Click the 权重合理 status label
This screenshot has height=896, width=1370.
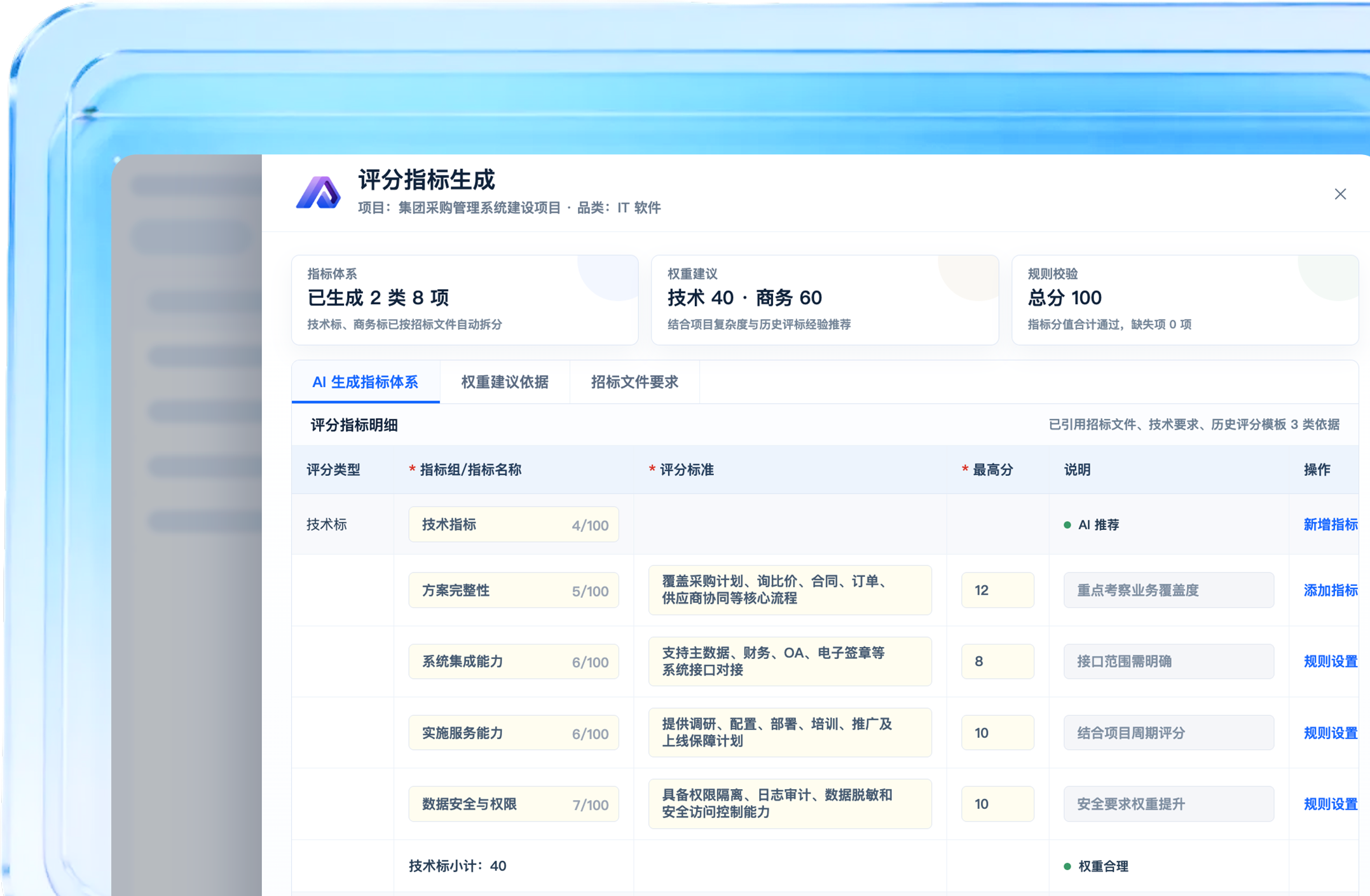[1096, 866]
